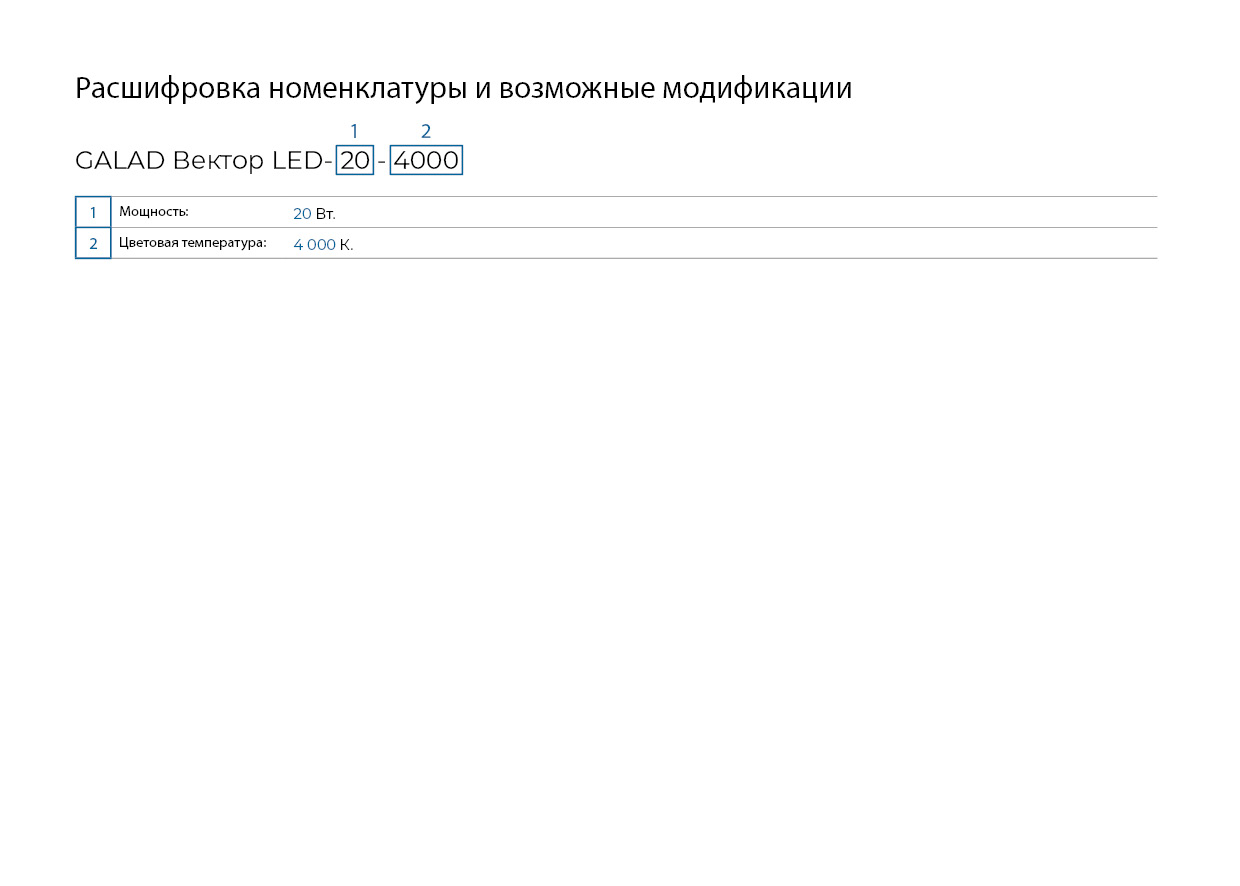
Task: Click the word "GALAD" in the model name
Action: click(119, 160)
